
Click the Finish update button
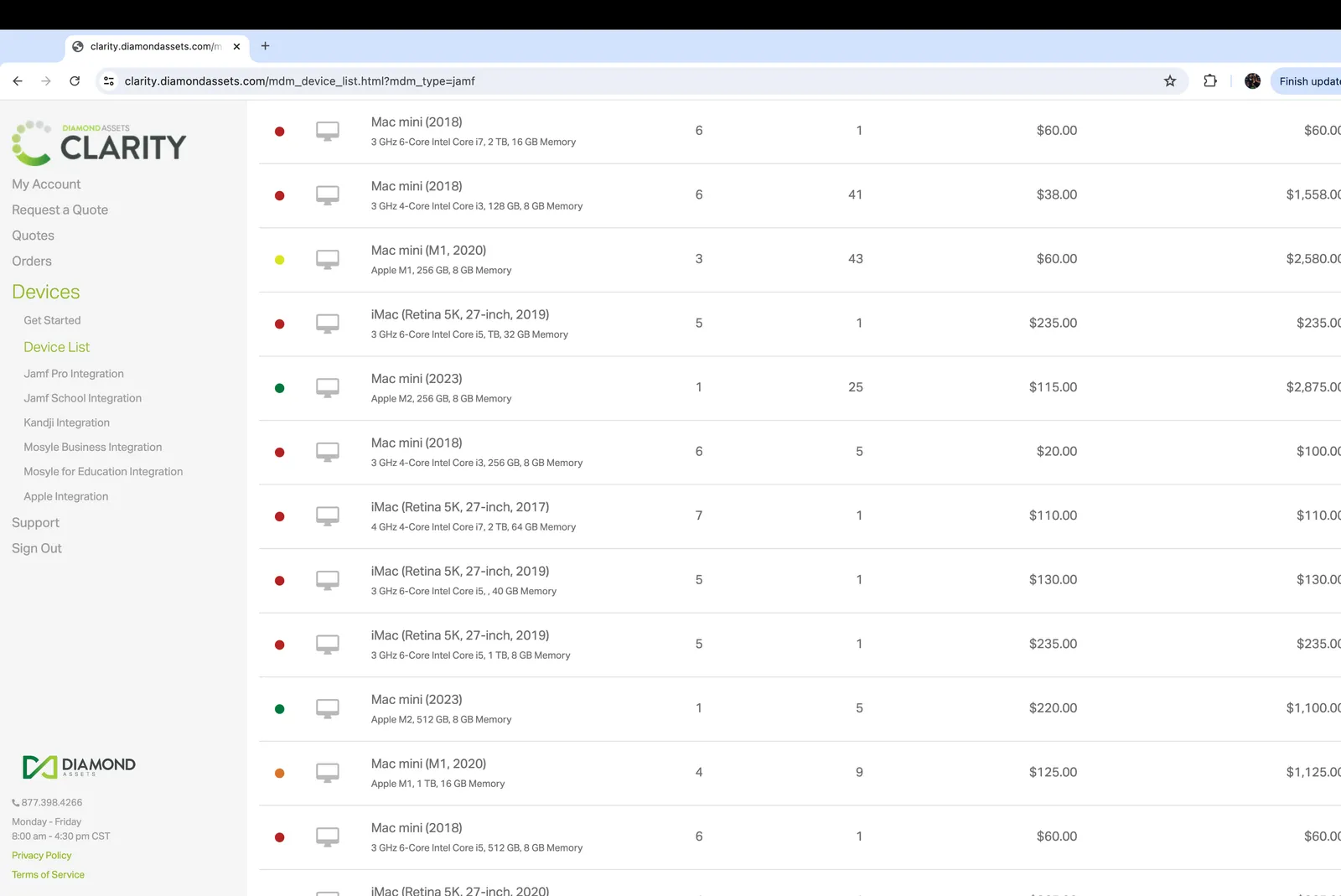pyautogui.click(x=1307, y=81)
